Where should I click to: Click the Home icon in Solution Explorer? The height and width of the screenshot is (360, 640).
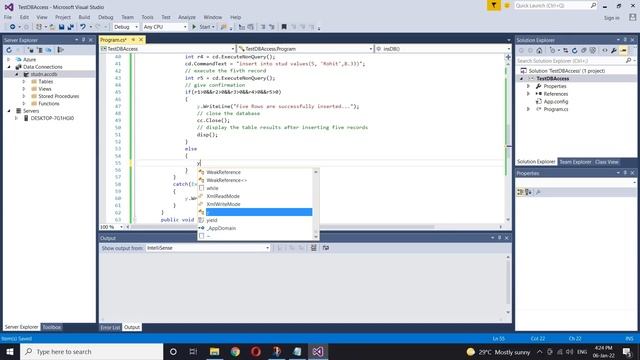coord(539,51)
